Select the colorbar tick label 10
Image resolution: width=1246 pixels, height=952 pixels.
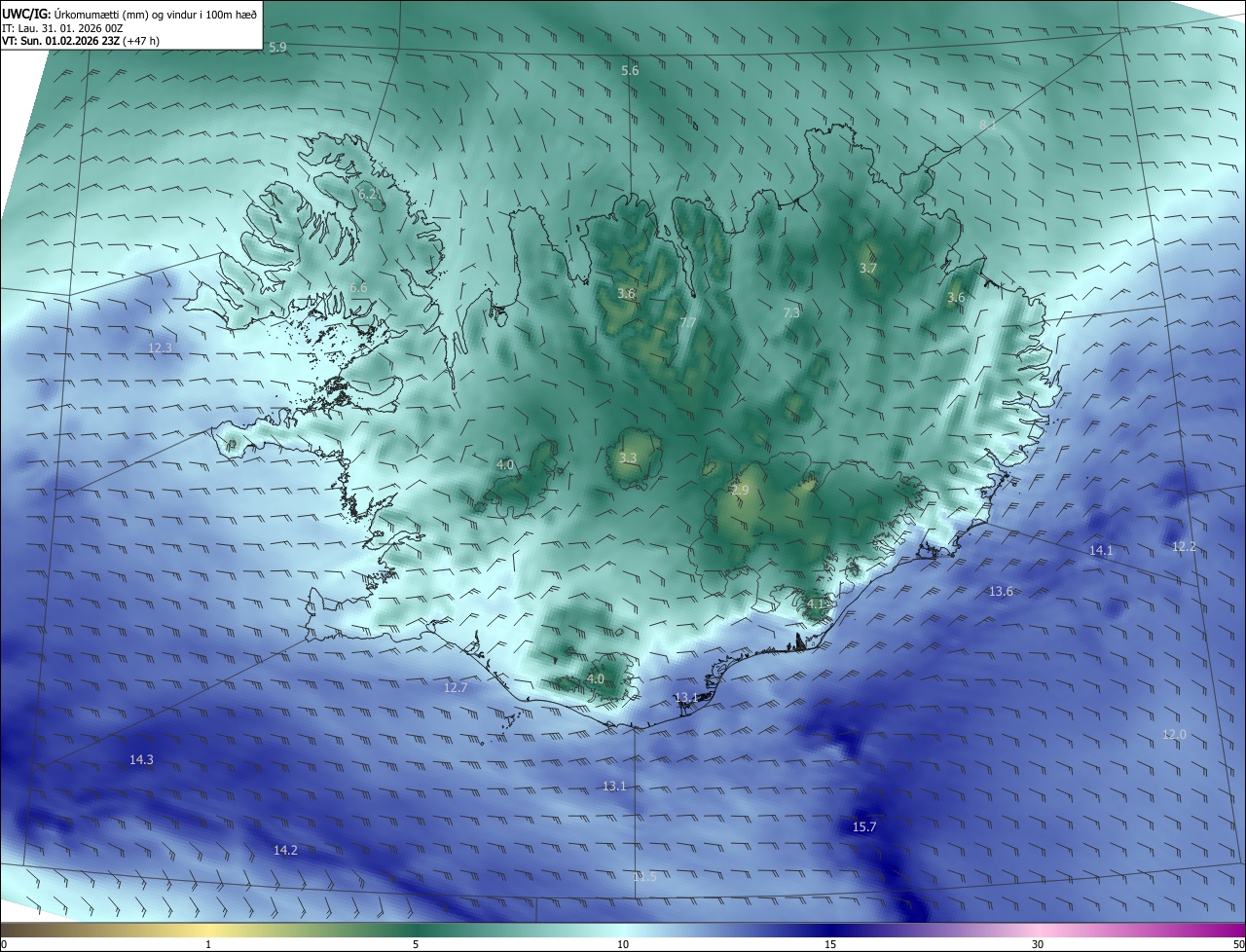623,944
